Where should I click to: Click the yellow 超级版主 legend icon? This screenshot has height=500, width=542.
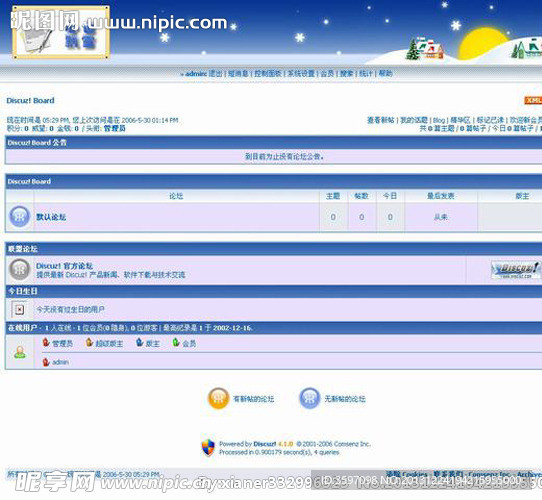[x=89, y=343]
